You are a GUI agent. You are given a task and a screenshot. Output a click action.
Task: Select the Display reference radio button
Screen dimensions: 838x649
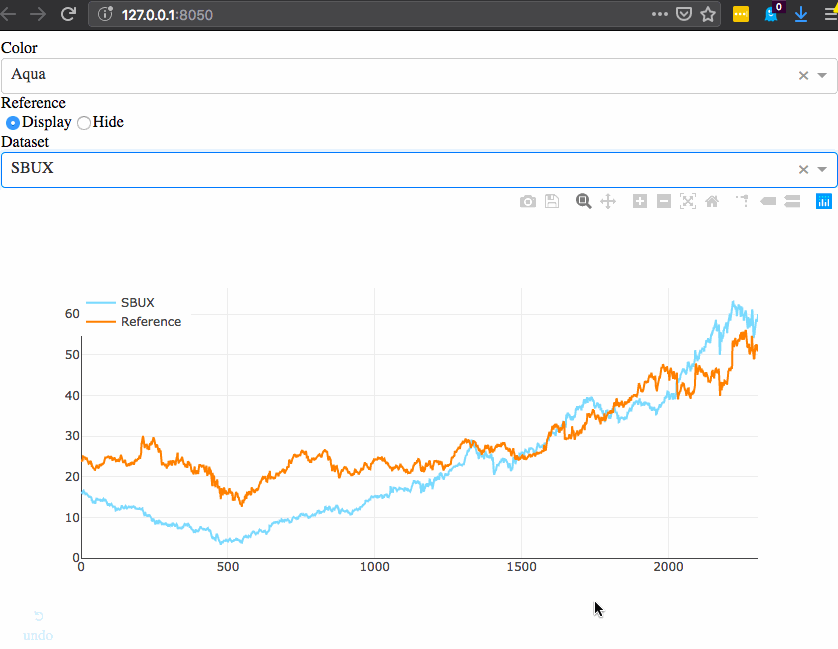[13, 123]
